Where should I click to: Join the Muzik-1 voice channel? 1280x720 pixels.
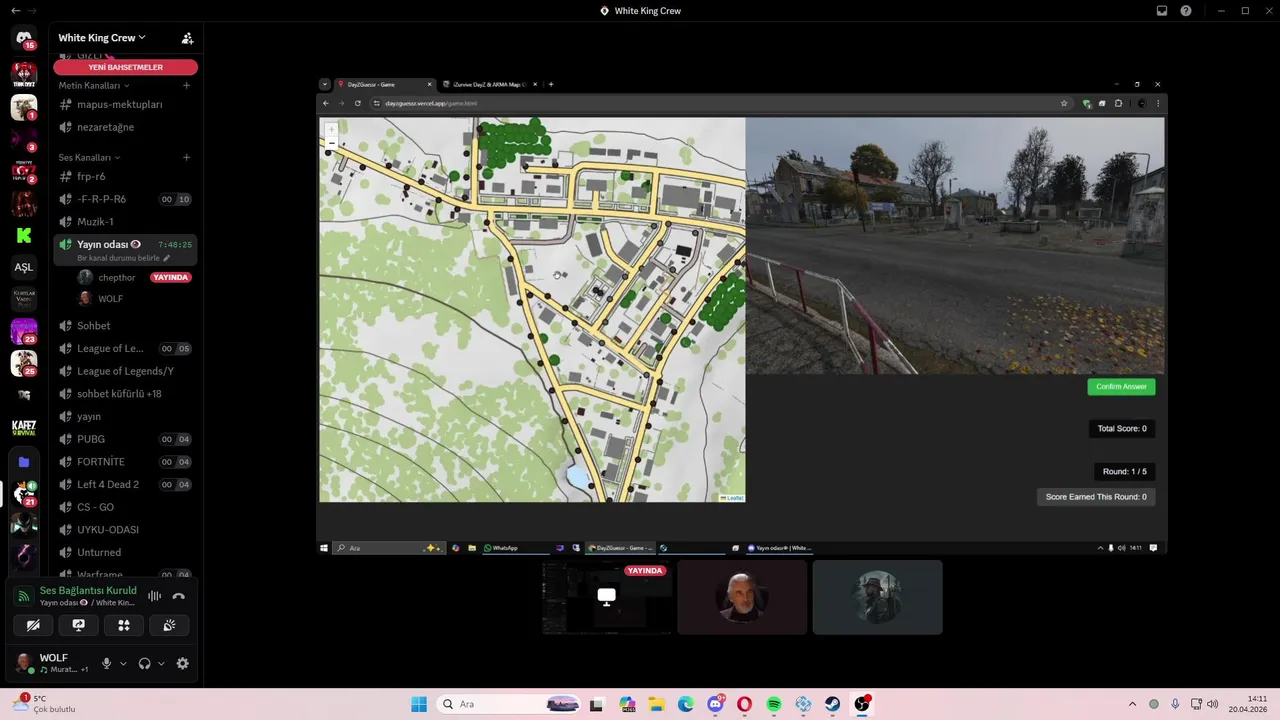(x=125, y=221)
